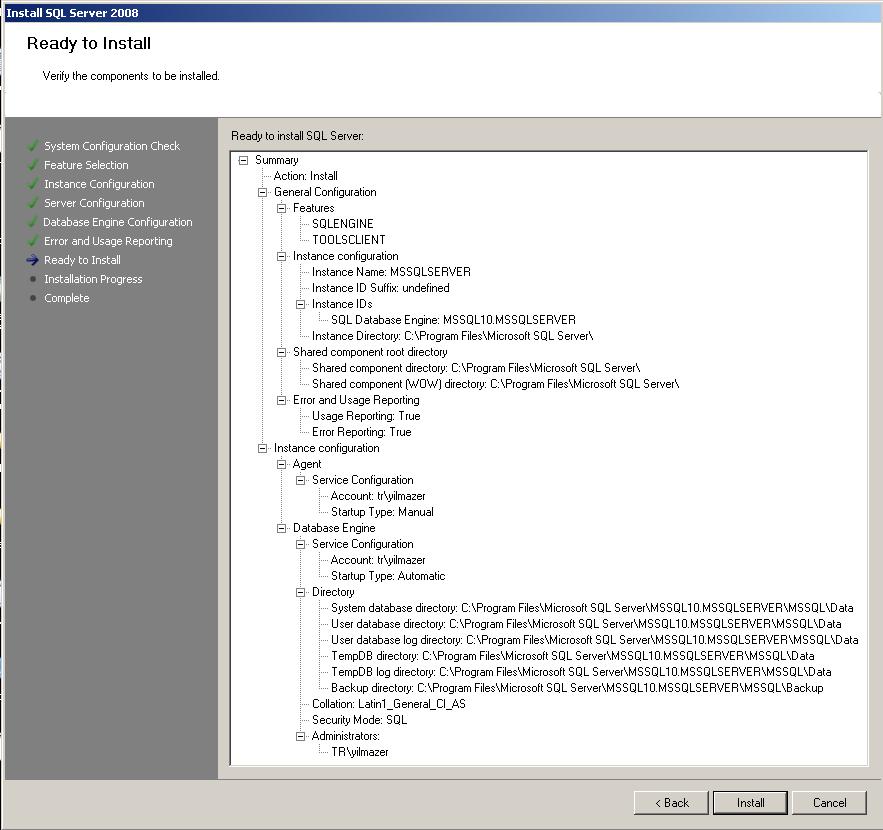883x830 pixels.
Task: Select Complete step in sidebar
Action: tap(66, 298)
